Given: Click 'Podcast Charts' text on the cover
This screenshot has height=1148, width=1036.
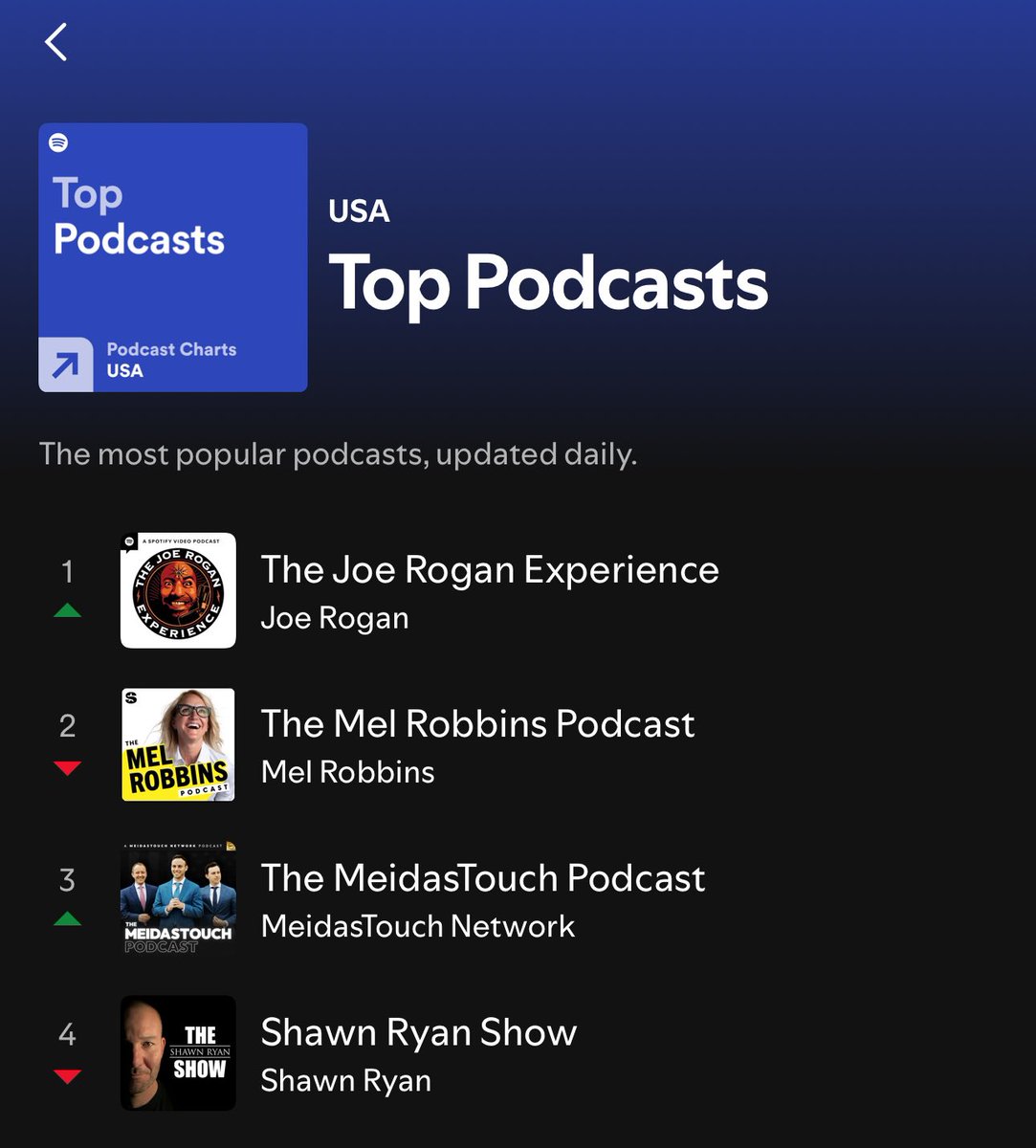Looking at the screenshot, I should [171, 349].
